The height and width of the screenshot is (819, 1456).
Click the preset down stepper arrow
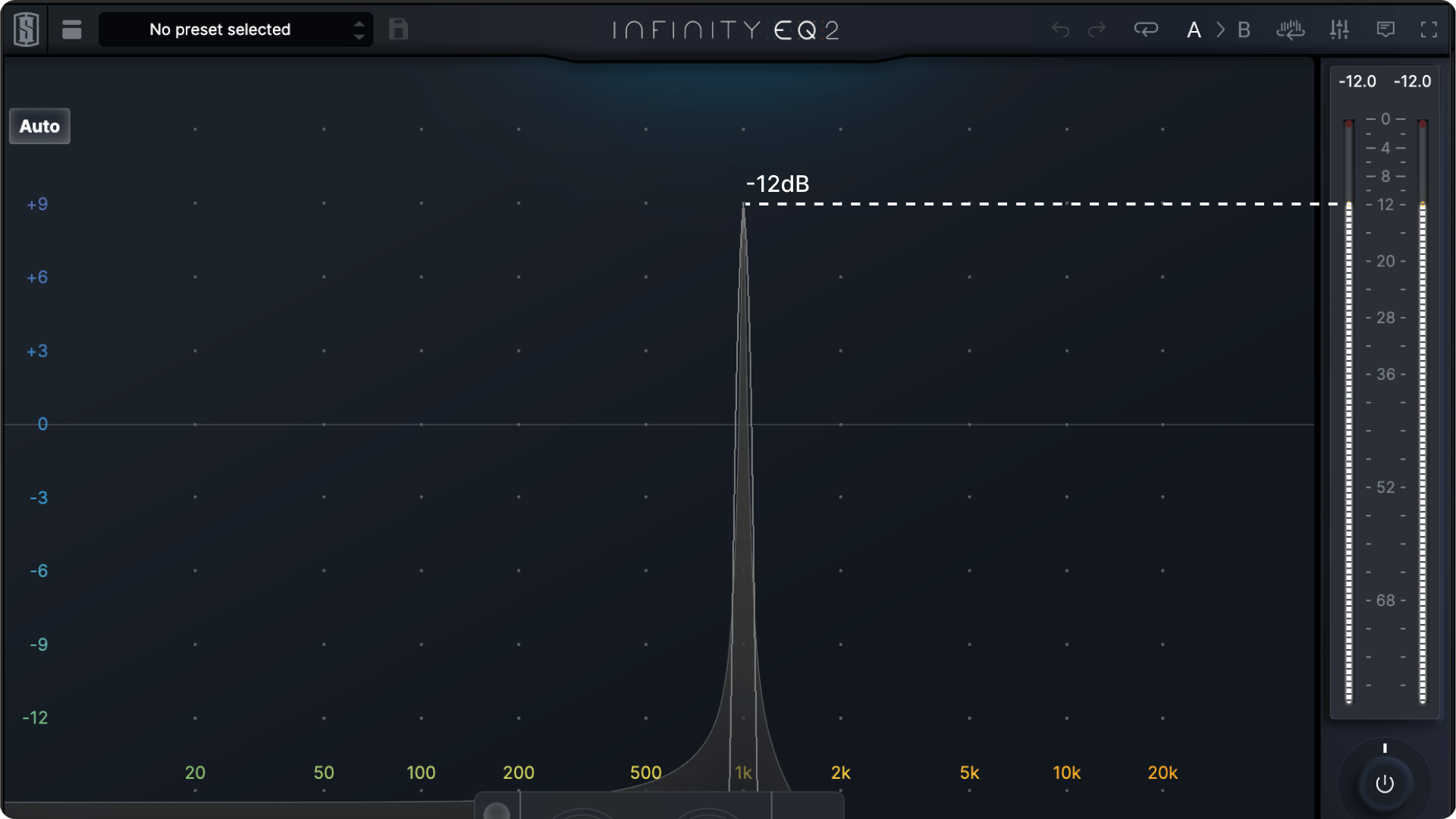[359, 35]
